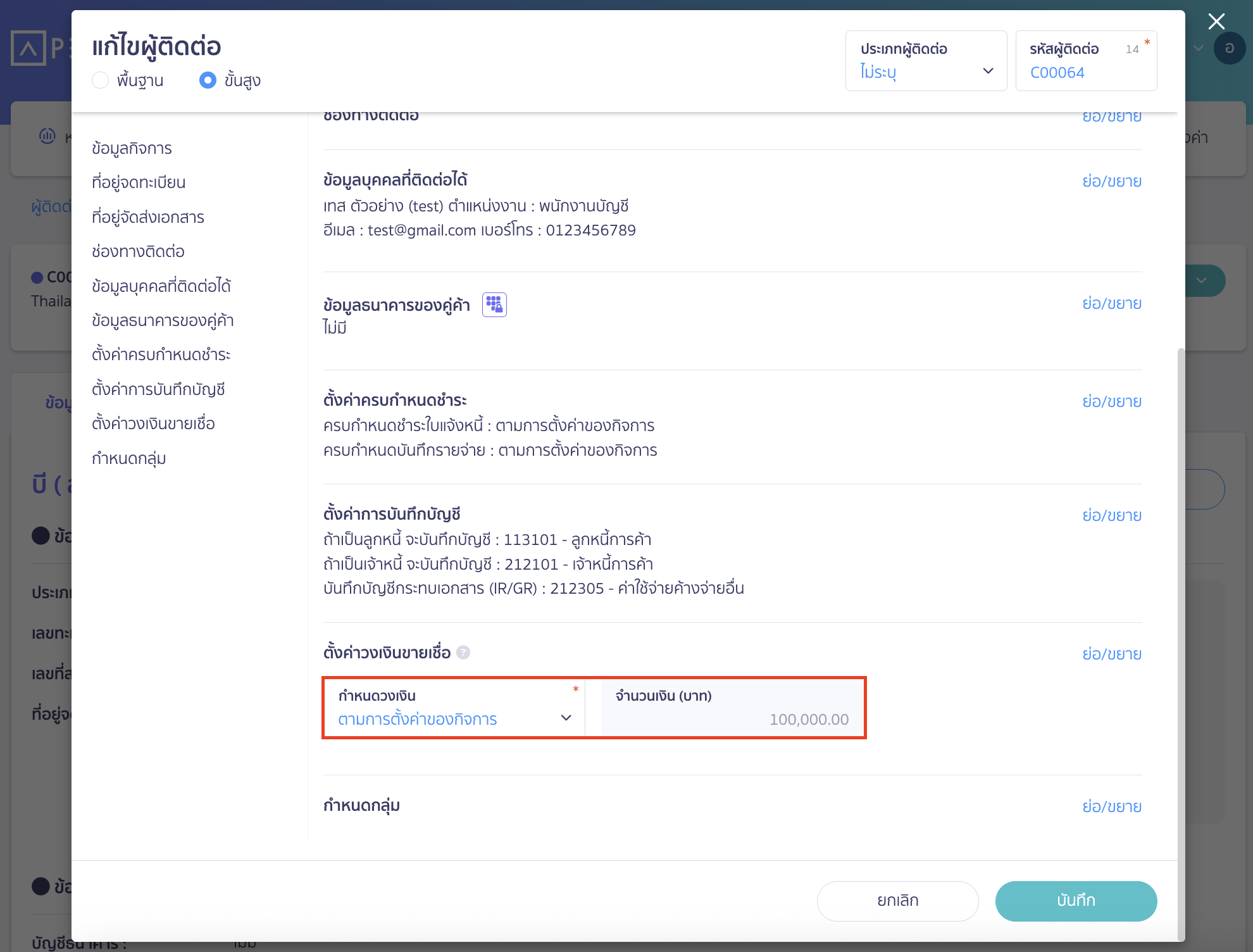Click the question mark help icon near ตั้งค่าวงเงินขายเชื่อ
Viewport: 1253px width, 952px height.
point(464,653)
